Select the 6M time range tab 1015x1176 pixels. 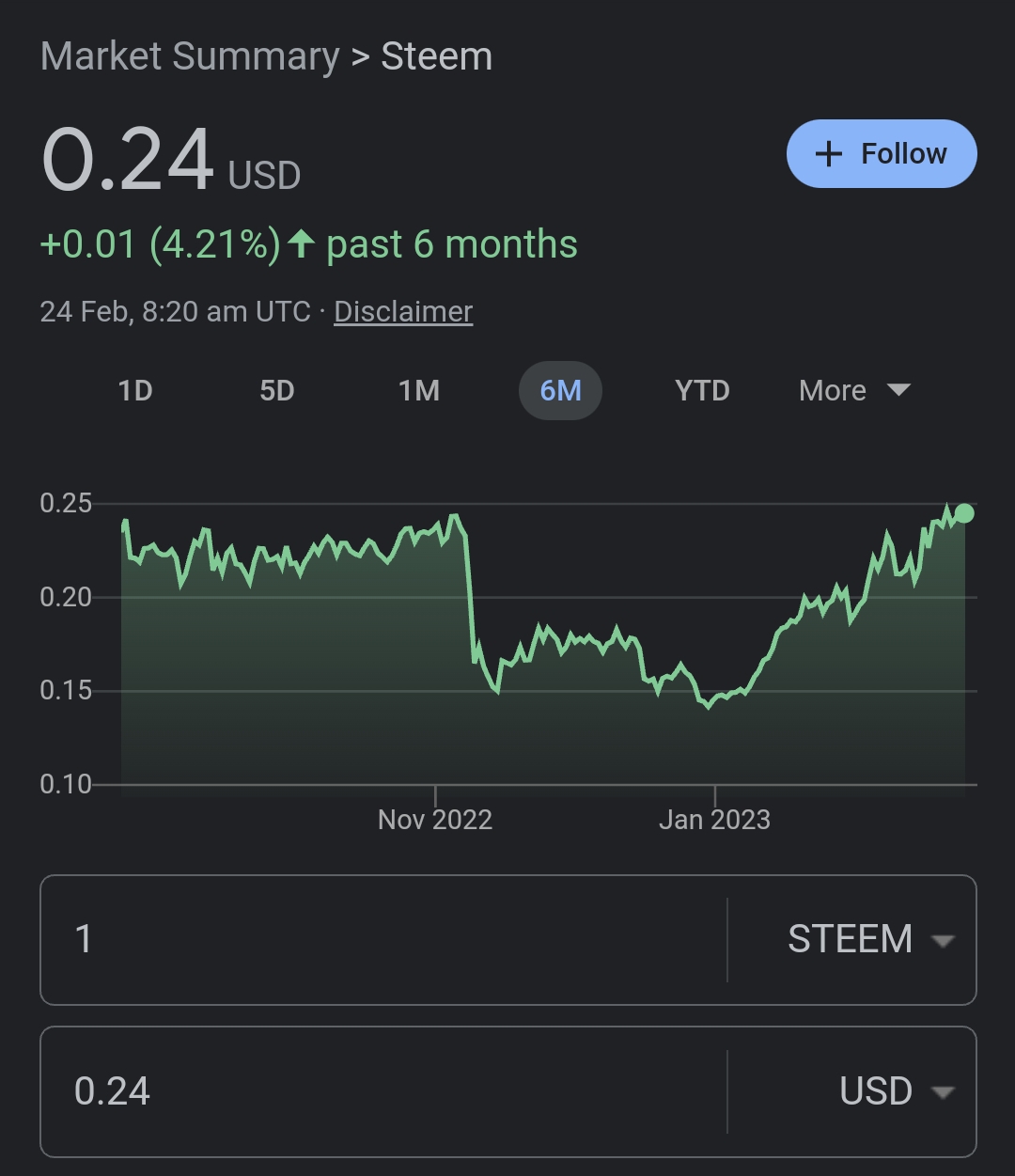[560, 390]
